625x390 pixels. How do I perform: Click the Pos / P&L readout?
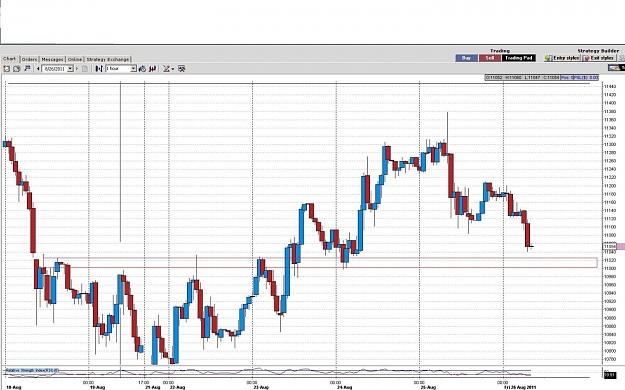click(580, 77)
